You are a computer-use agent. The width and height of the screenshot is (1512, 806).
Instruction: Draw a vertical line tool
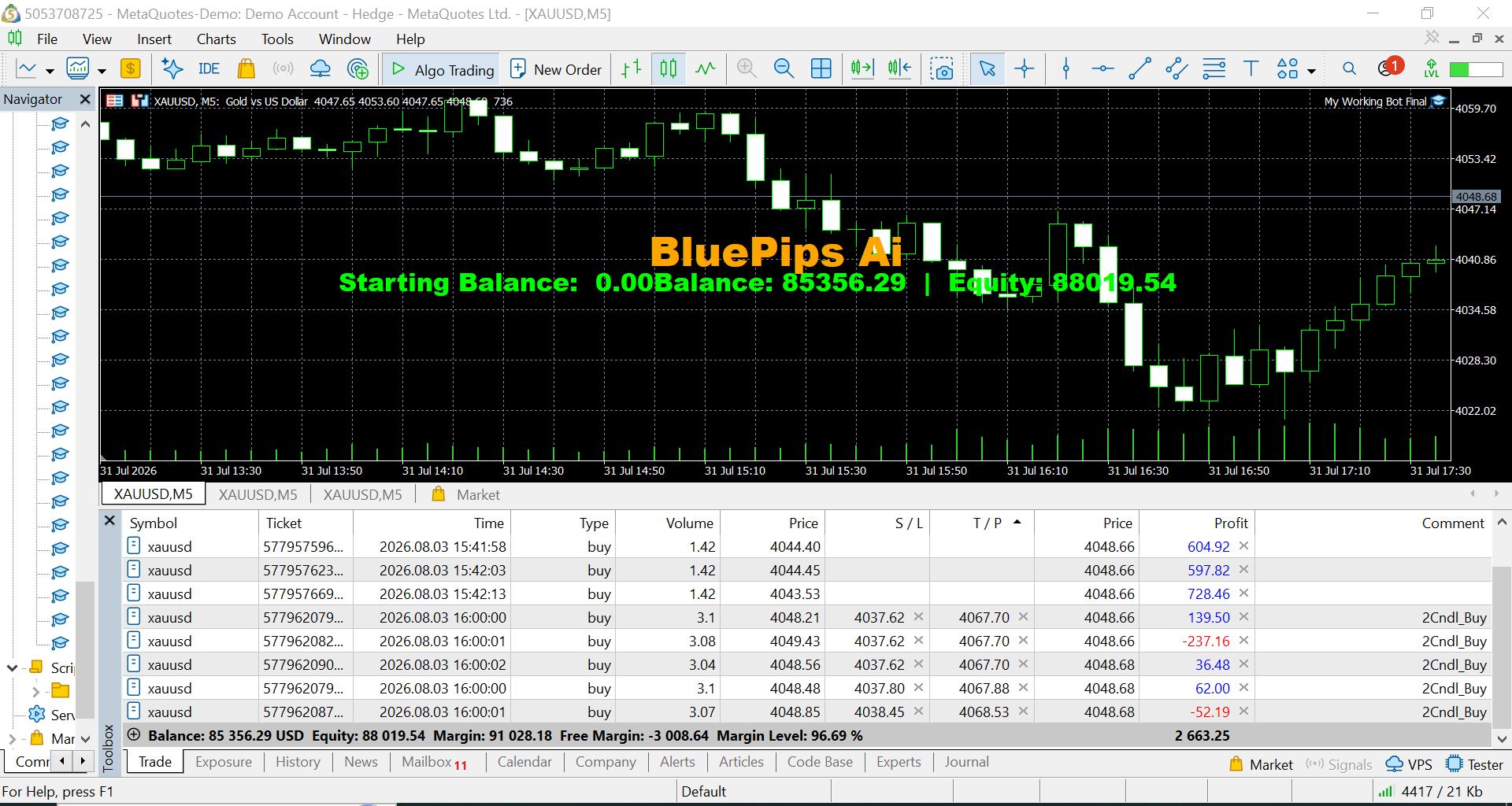coord(1066,69)
